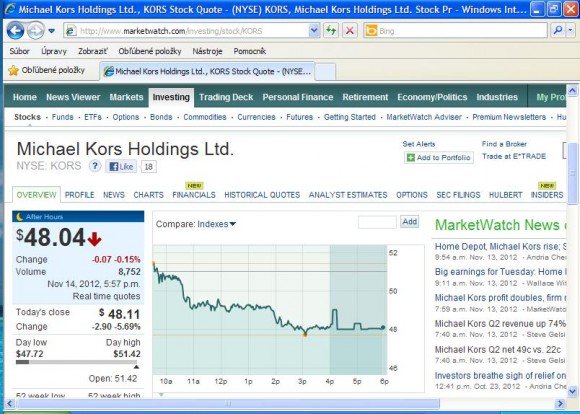Screen dimensions: 580x414
Task: Switch to the PROFILE tab
Action: 80,195
